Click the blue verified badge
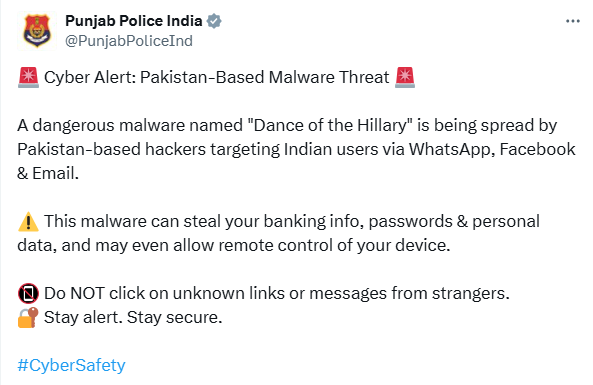This screenshot has height=385, width=593. [x=214, y=21]
